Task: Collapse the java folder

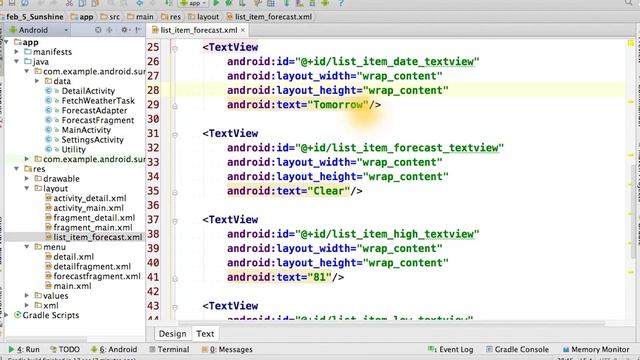Action: click(x=17, y=62)
